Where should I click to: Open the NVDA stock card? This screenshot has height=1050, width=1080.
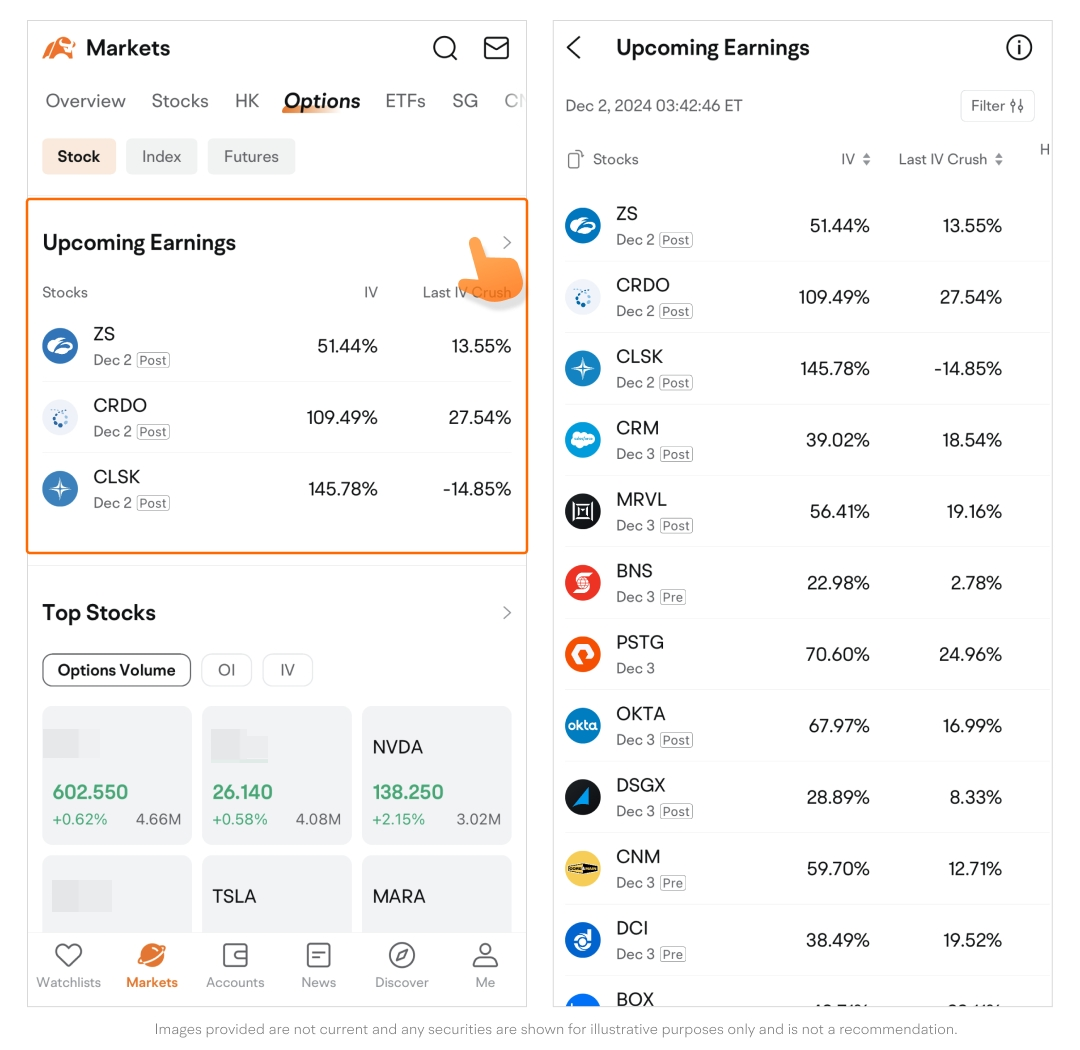[437, 775]
